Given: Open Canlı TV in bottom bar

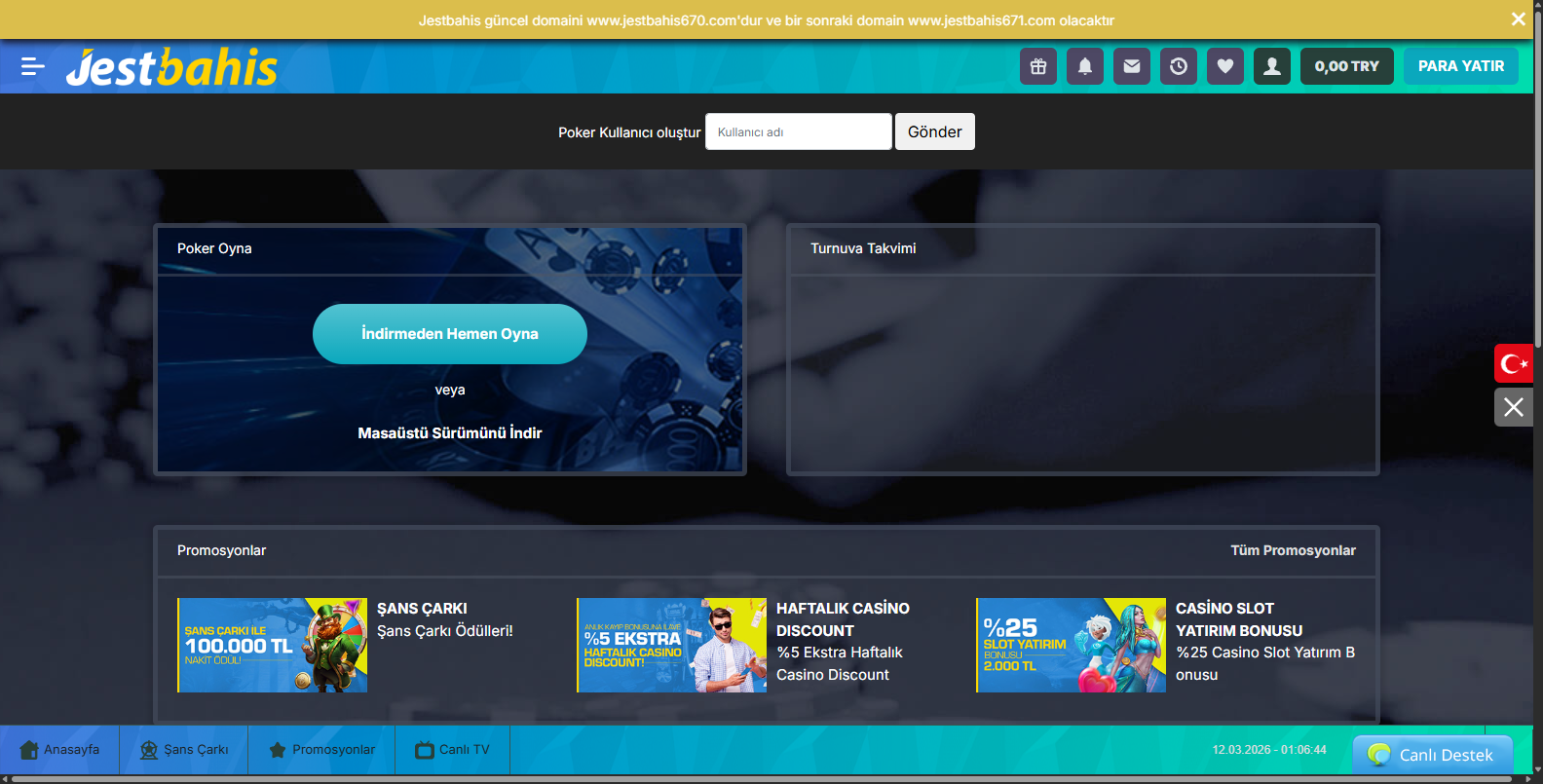Looking at the screenshot, I should pyautogui.click(x=452, y=750).
